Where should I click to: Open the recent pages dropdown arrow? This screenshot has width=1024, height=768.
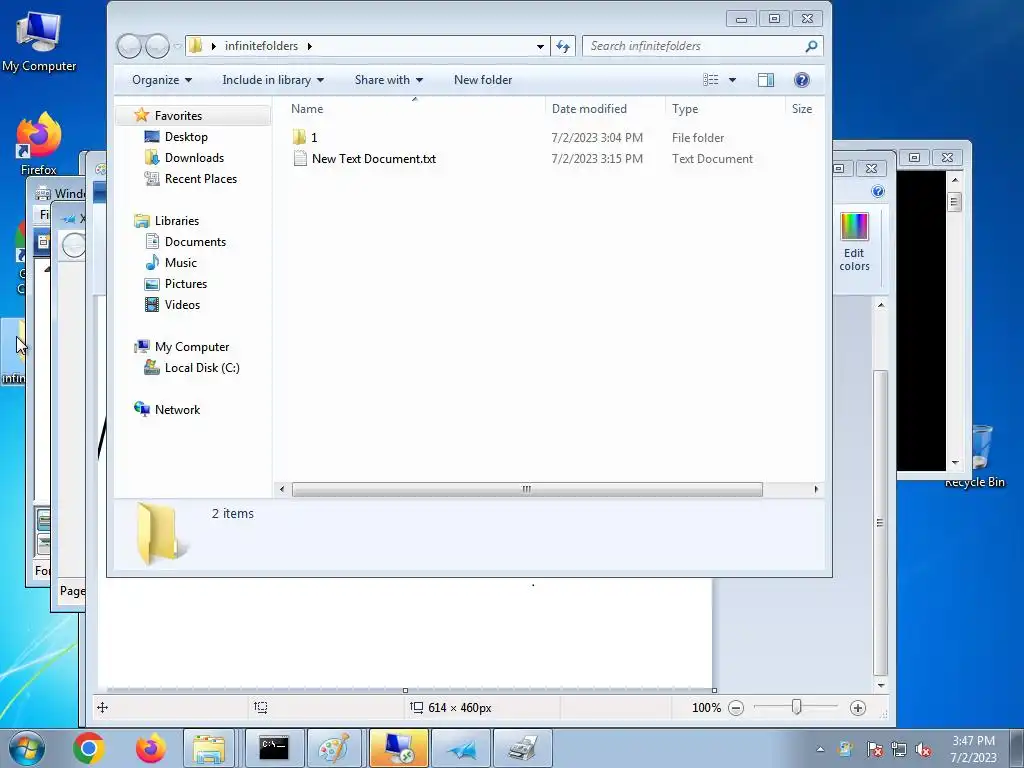pyautogui.click(x=177, y=46)
